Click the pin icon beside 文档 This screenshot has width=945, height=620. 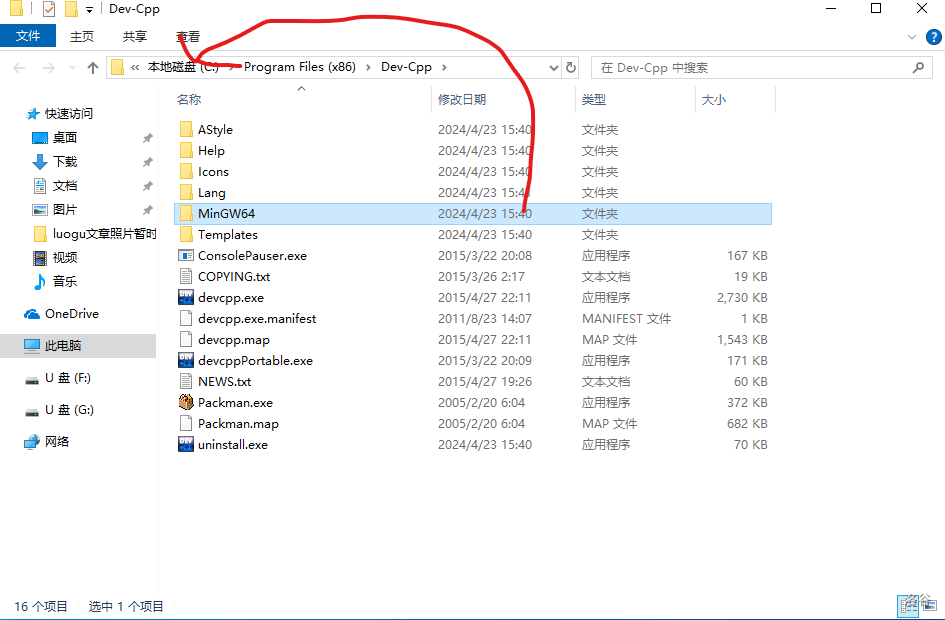point(147,186)
